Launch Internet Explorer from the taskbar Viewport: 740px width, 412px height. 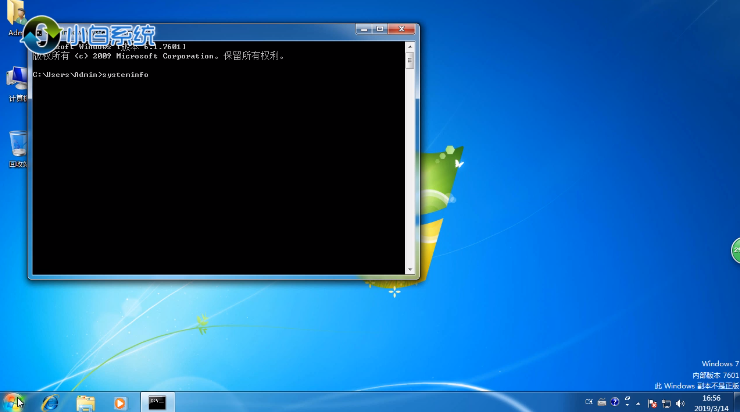[50, 402]
